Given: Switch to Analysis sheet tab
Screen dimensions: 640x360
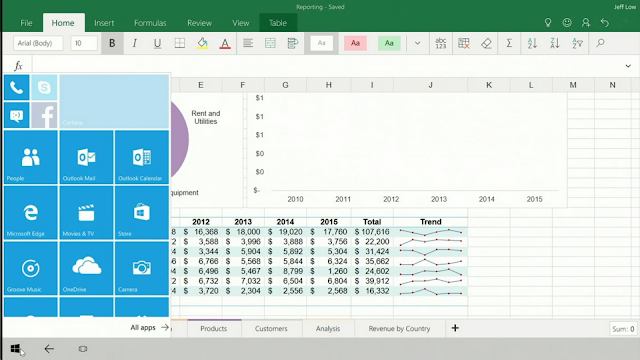Looking at the screenshot, I should tap(328, 329).
